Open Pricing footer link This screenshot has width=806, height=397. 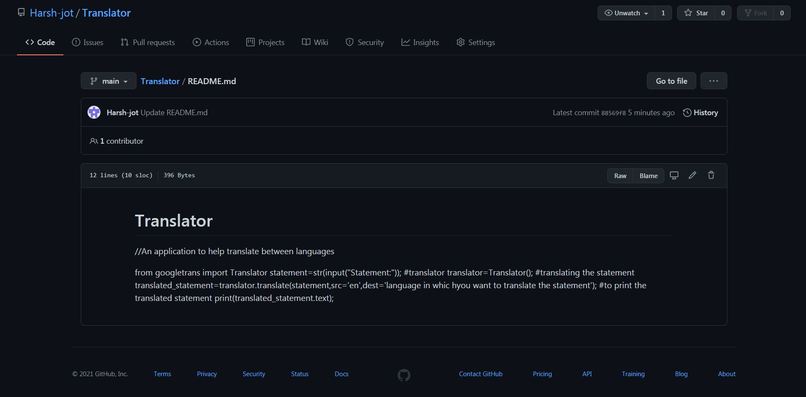542,374
